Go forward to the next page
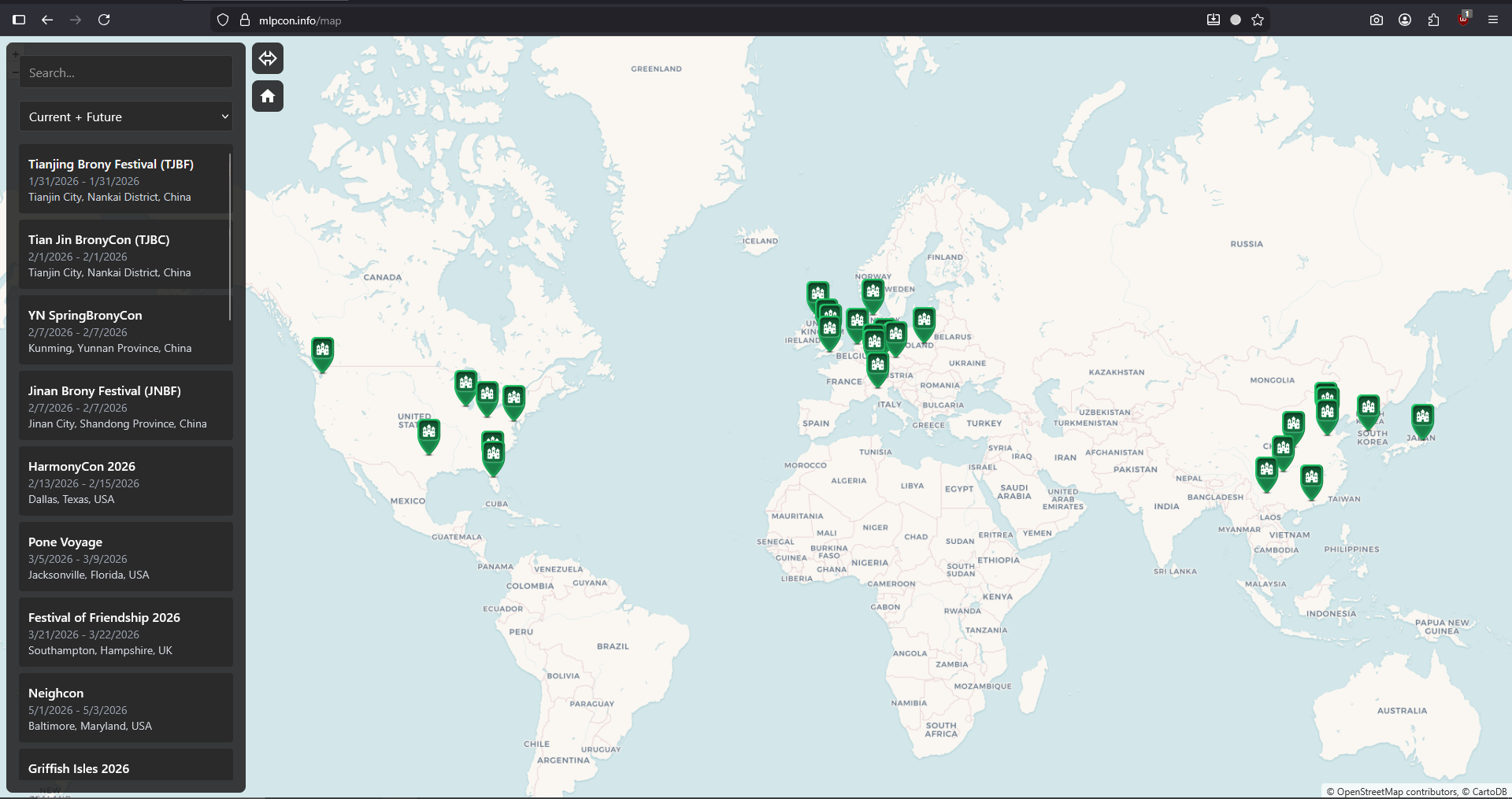This screenshot has height=799, width=1512. coord(76,20)
